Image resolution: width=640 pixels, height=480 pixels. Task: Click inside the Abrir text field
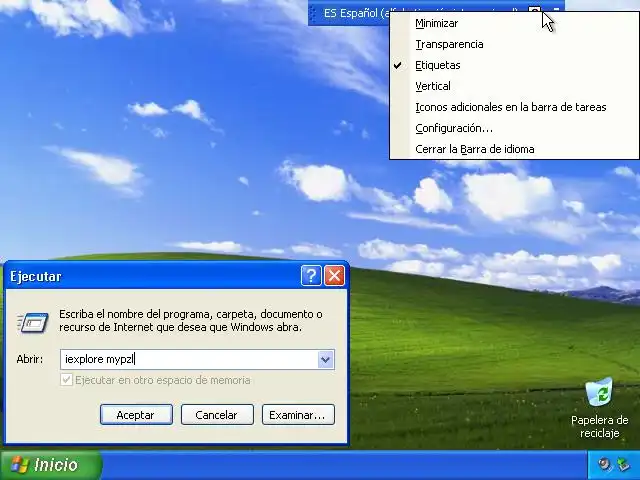(x=189, y=360)
